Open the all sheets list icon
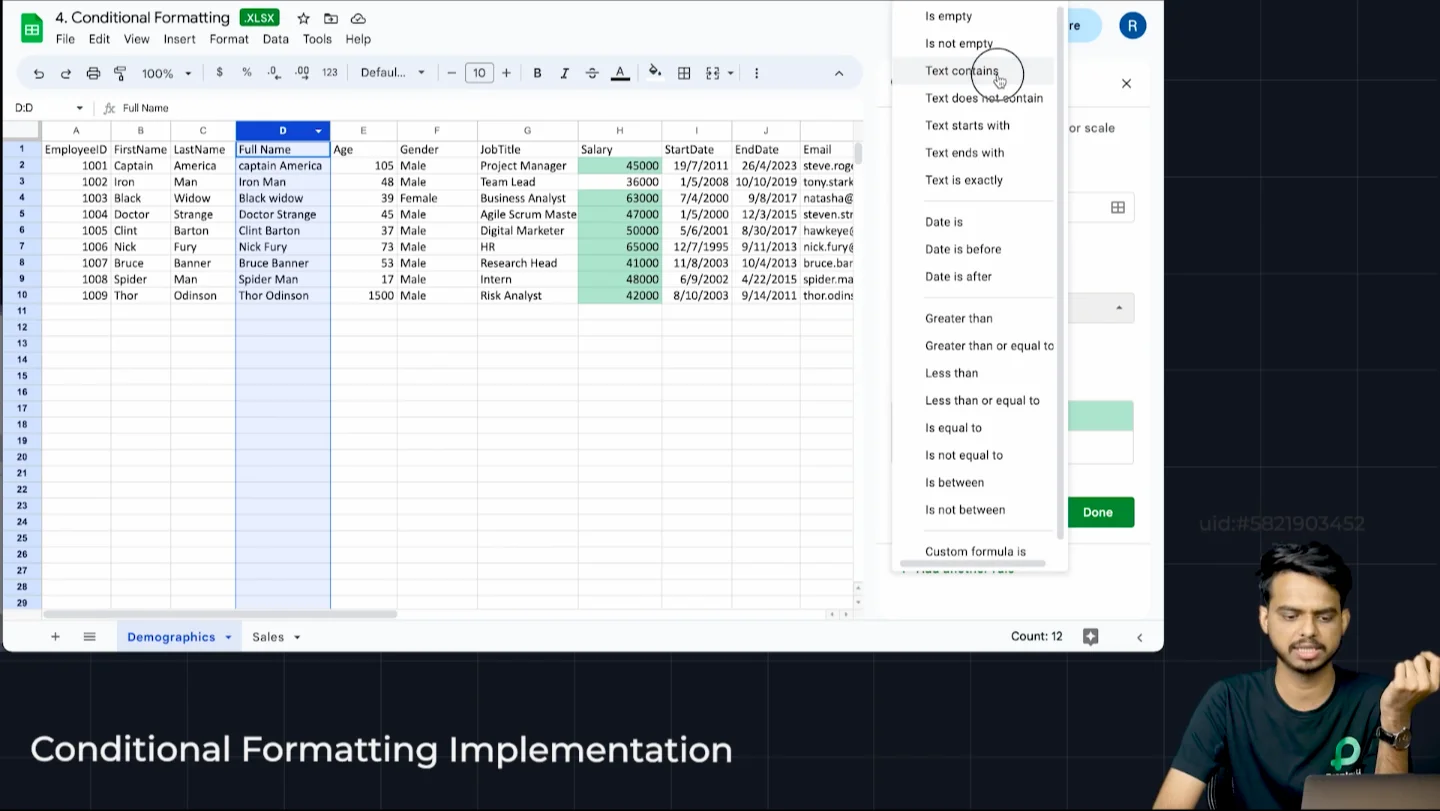Image resolution: width=1440 pixels, height=811 pixels. pyautogui.click(x=89, y=637)
